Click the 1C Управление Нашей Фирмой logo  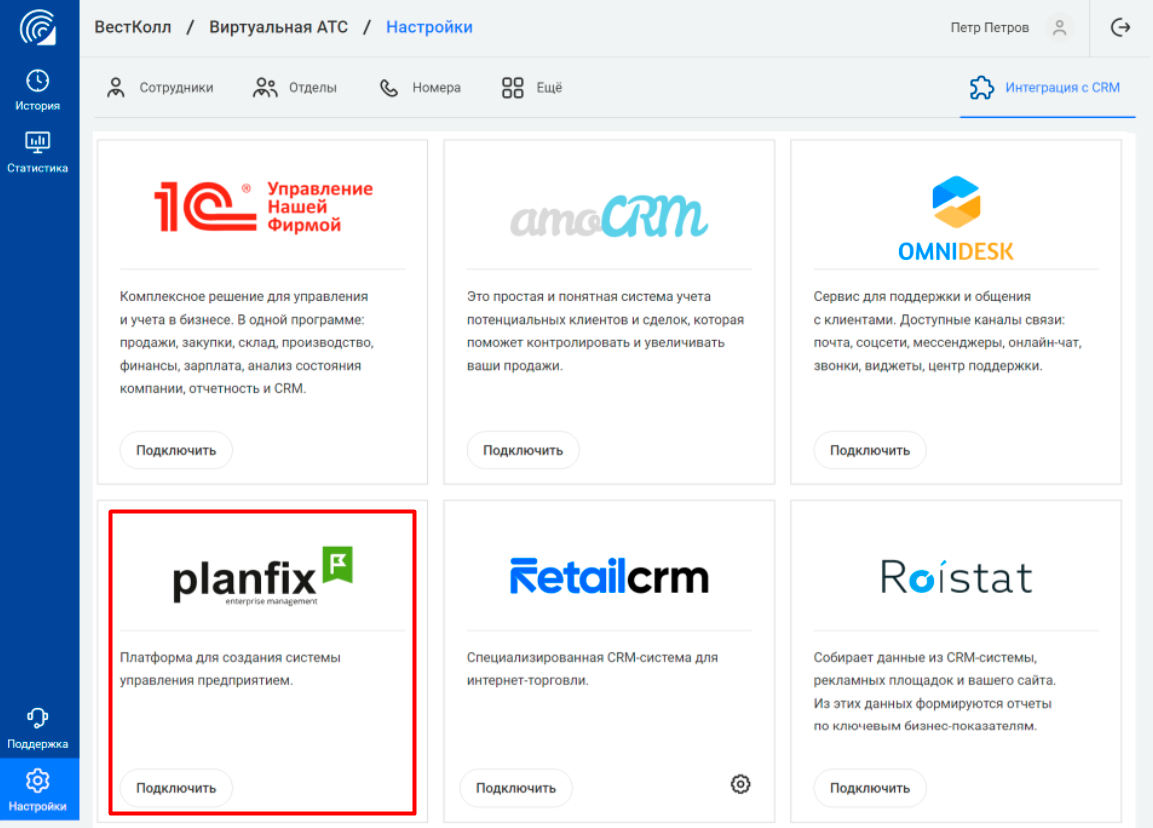click(x=263, y=207)
